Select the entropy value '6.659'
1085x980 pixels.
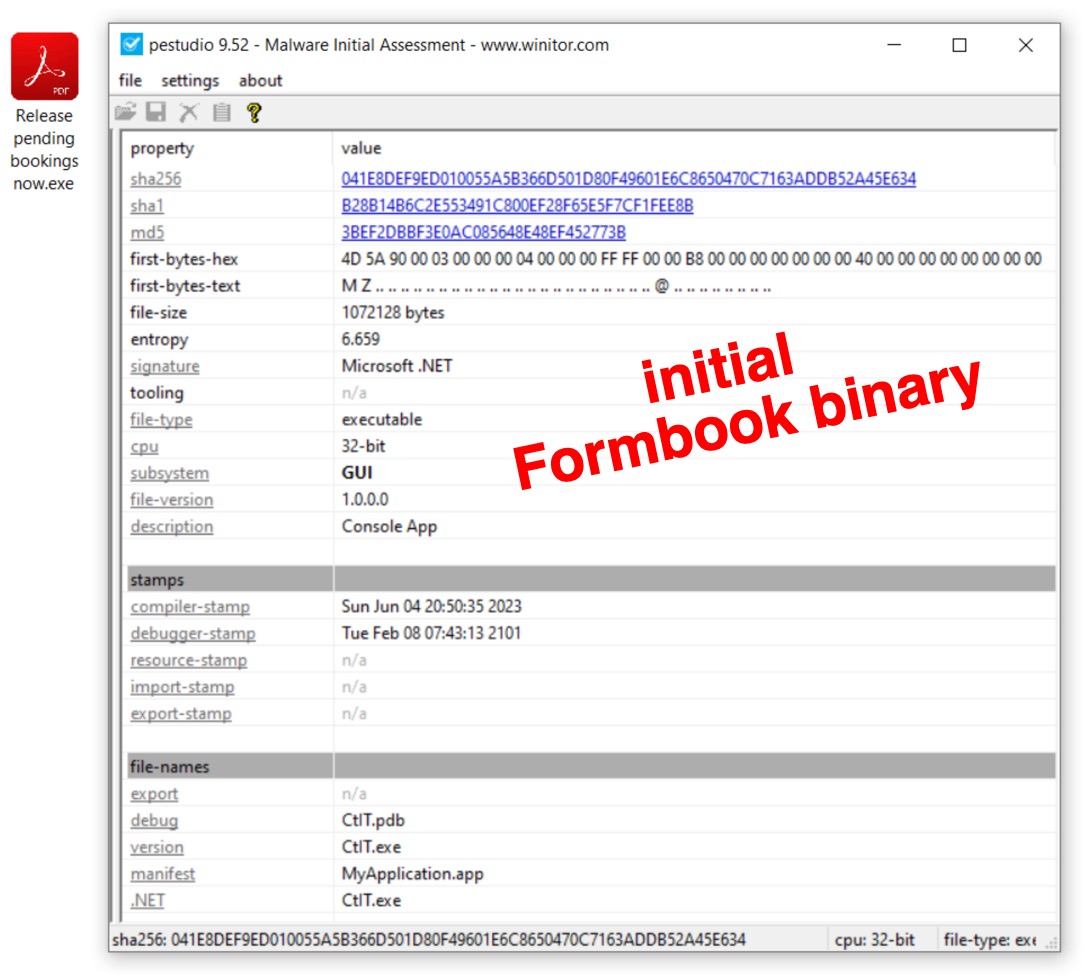tap(361, 339)
